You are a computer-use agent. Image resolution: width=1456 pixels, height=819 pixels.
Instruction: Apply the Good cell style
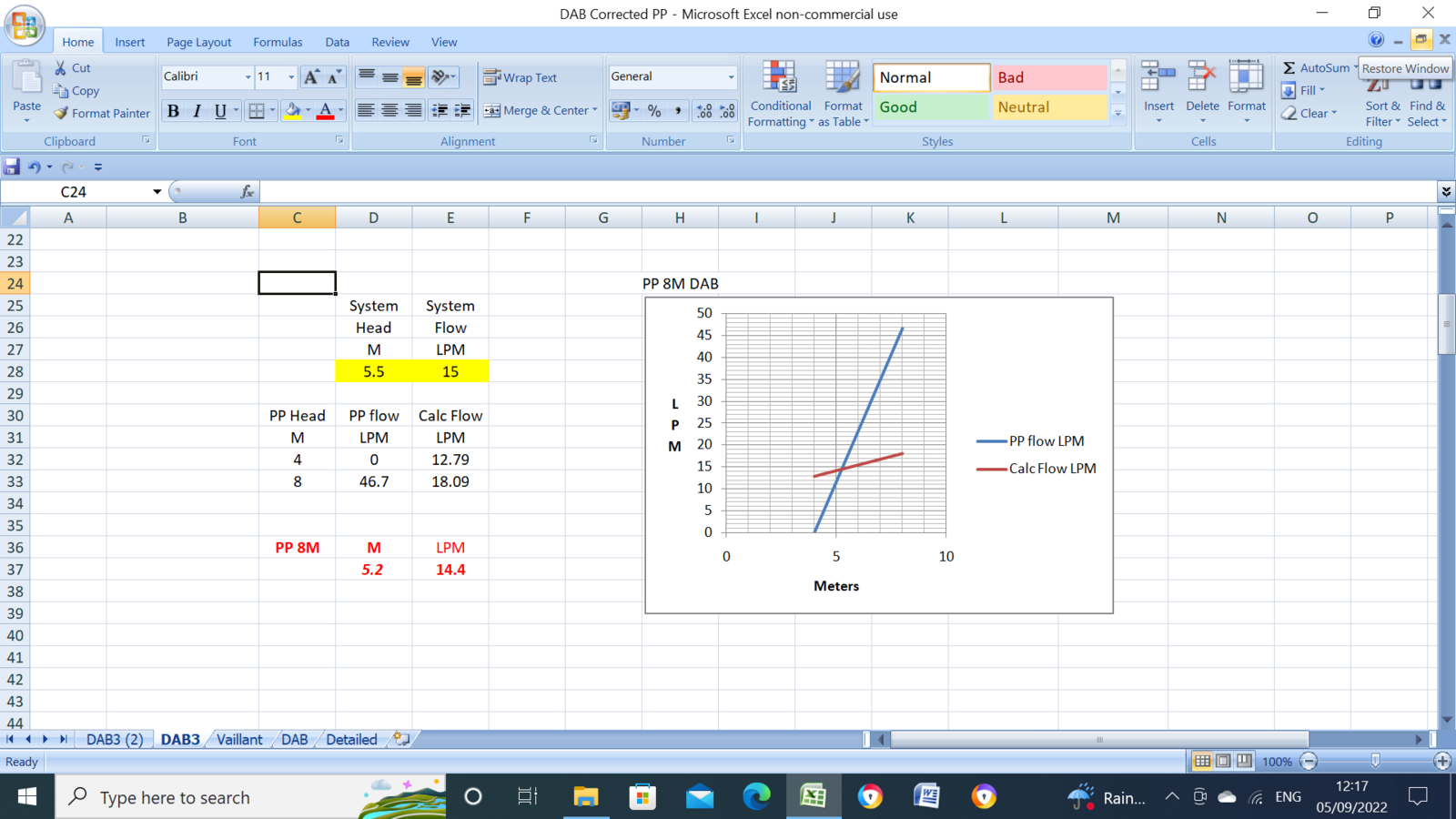[x=930, y=107]
